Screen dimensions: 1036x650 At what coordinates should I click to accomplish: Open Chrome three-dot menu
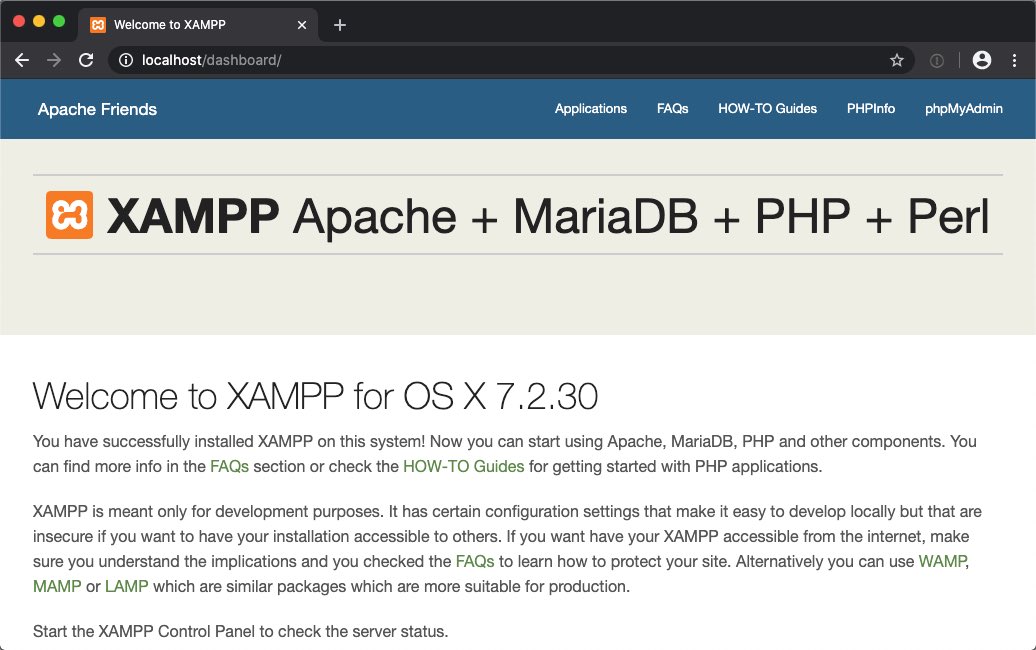coord(1014,60)
